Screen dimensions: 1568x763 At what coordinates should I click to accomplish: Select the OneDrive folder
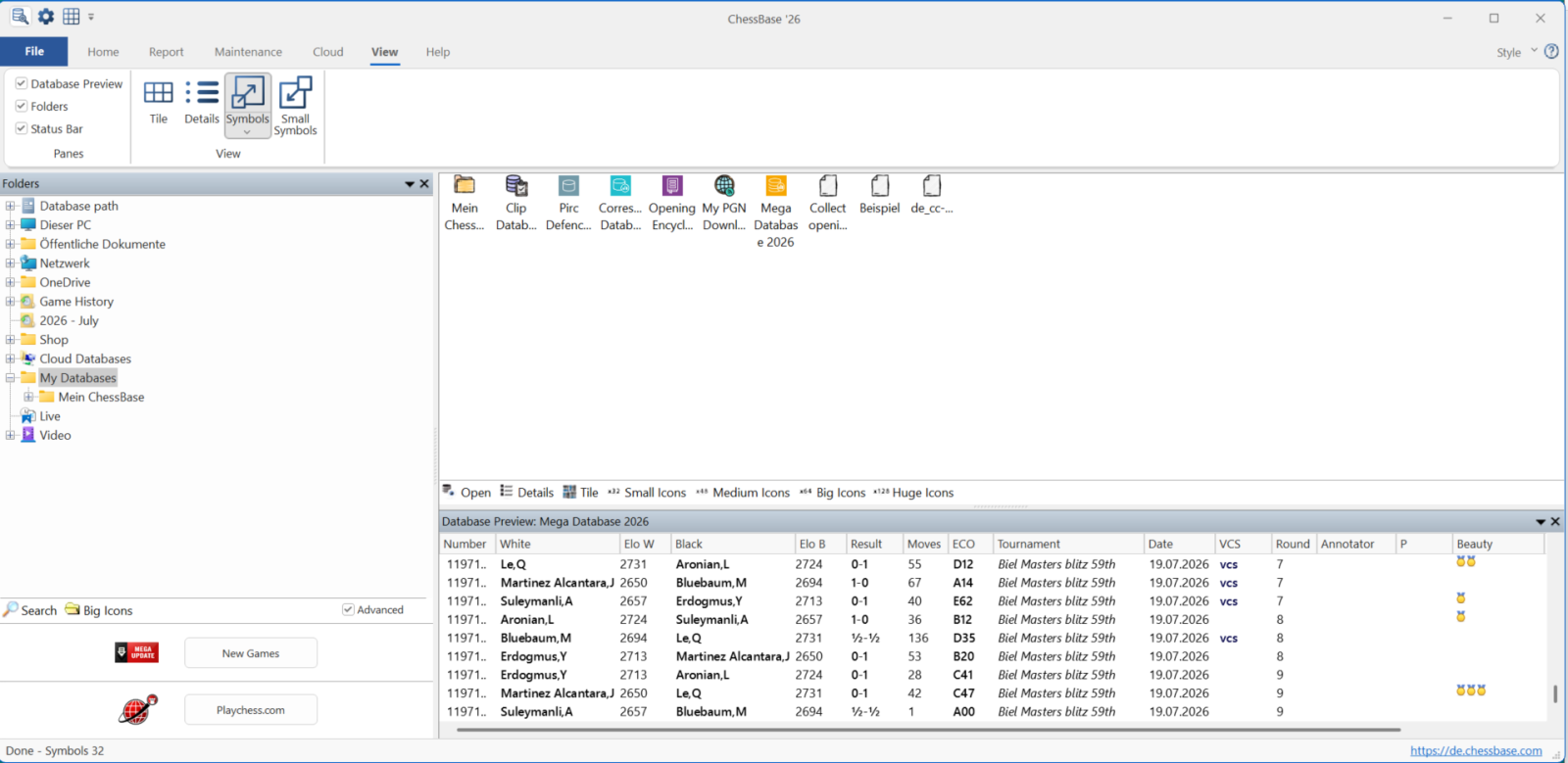tap(65, 282)
